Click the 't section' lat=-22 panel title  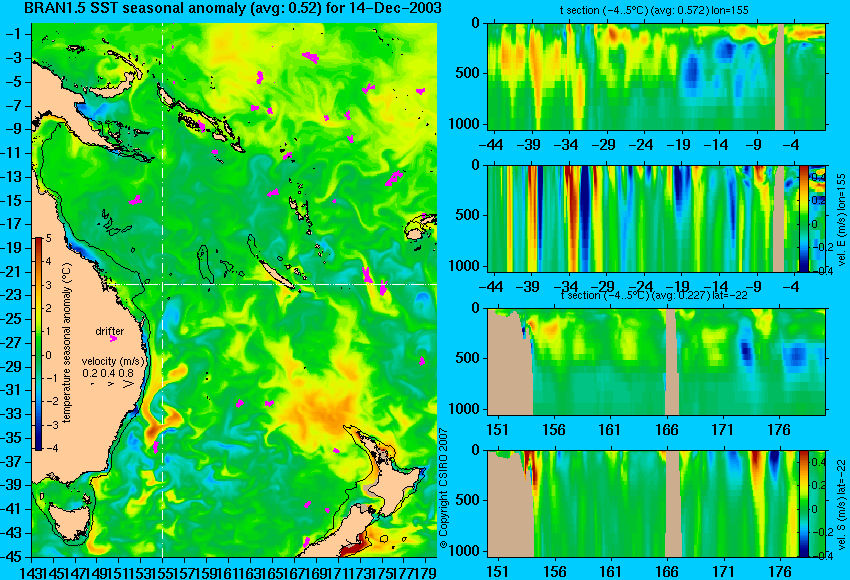pyautogui.click(x=654, y=296)
